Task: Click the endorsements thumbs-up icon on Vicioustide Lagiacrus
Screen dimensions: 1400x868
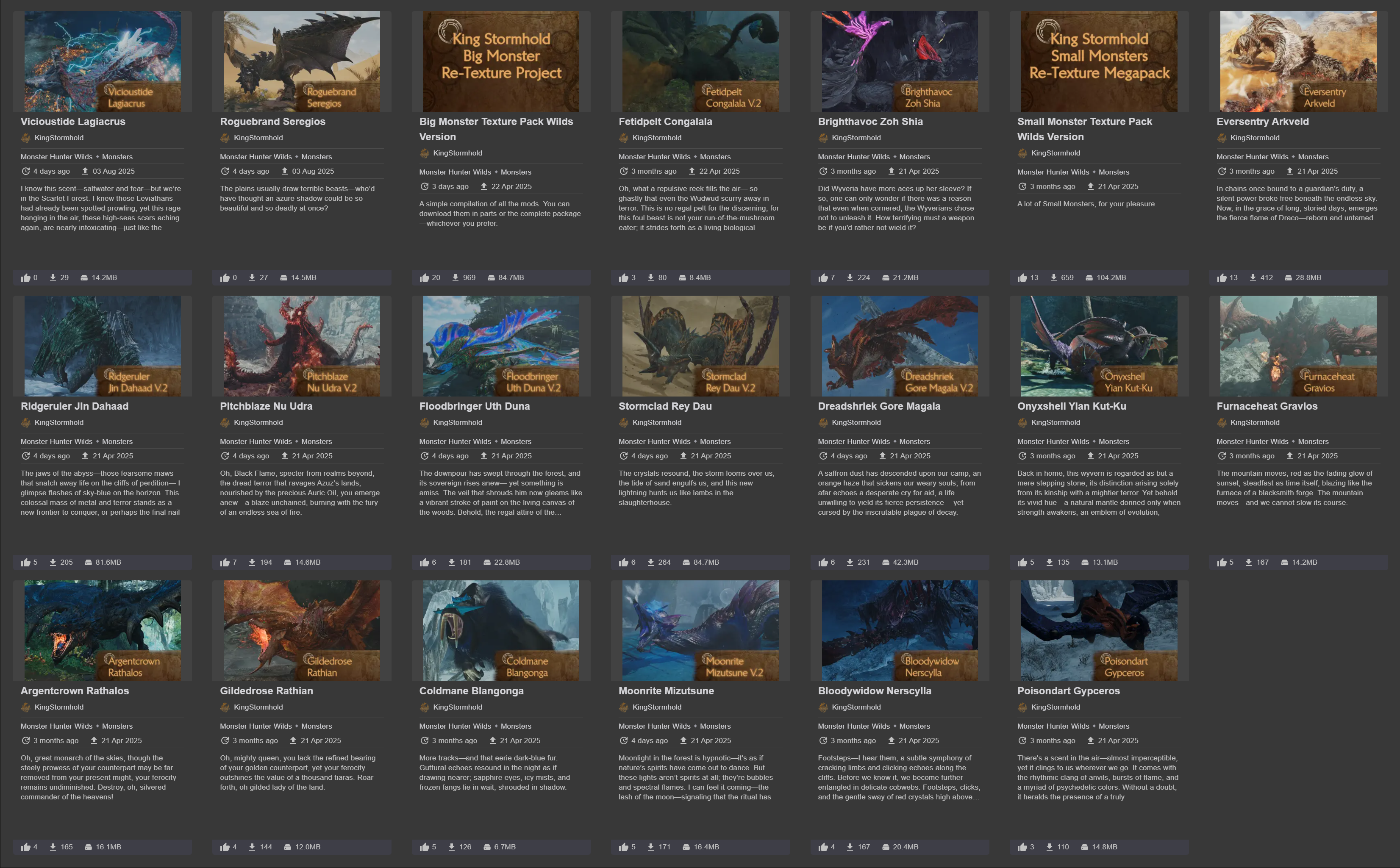Action: tap(25, 278)
